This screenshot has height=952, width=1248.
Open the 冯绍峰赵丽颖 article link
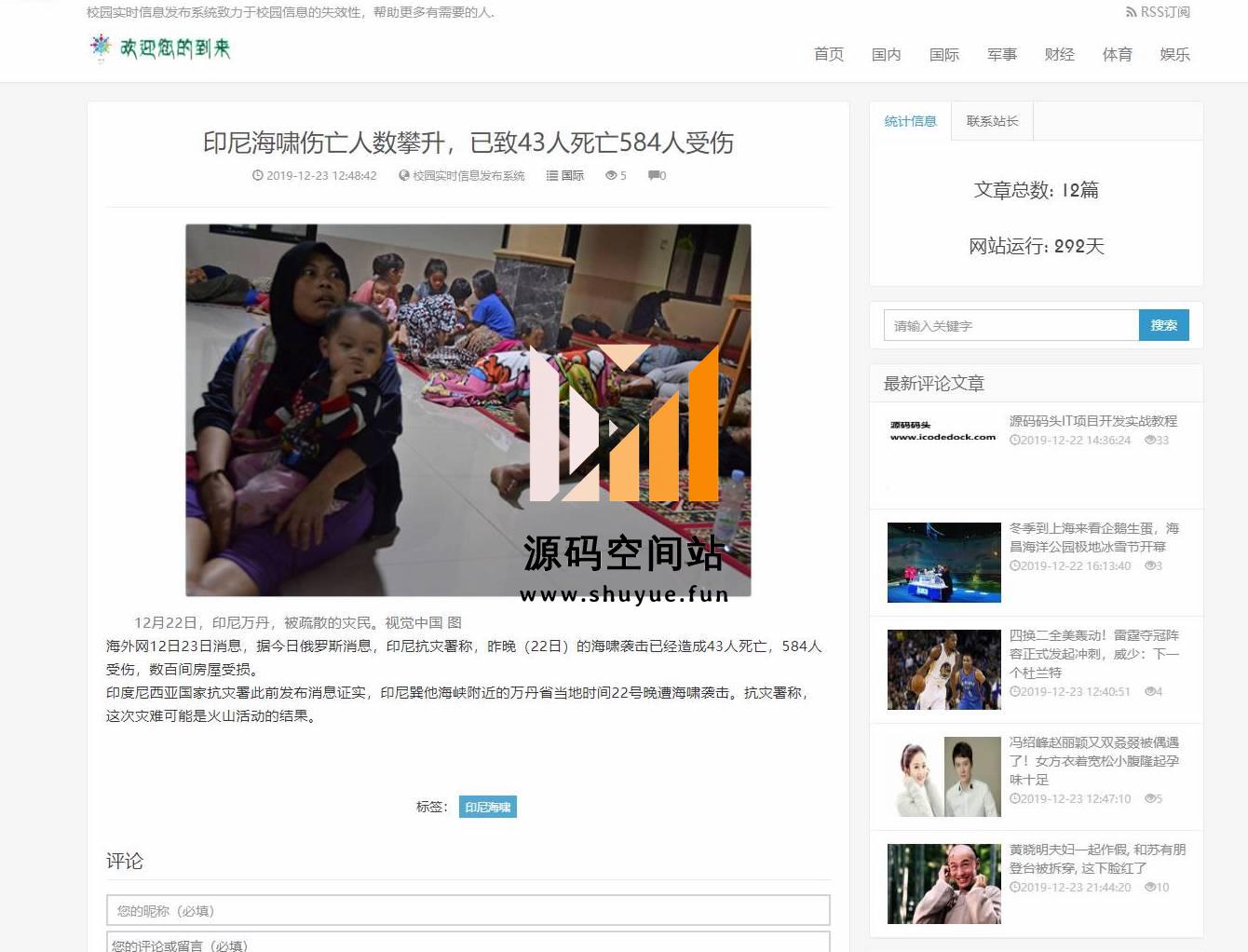[x=1094, y=761]
